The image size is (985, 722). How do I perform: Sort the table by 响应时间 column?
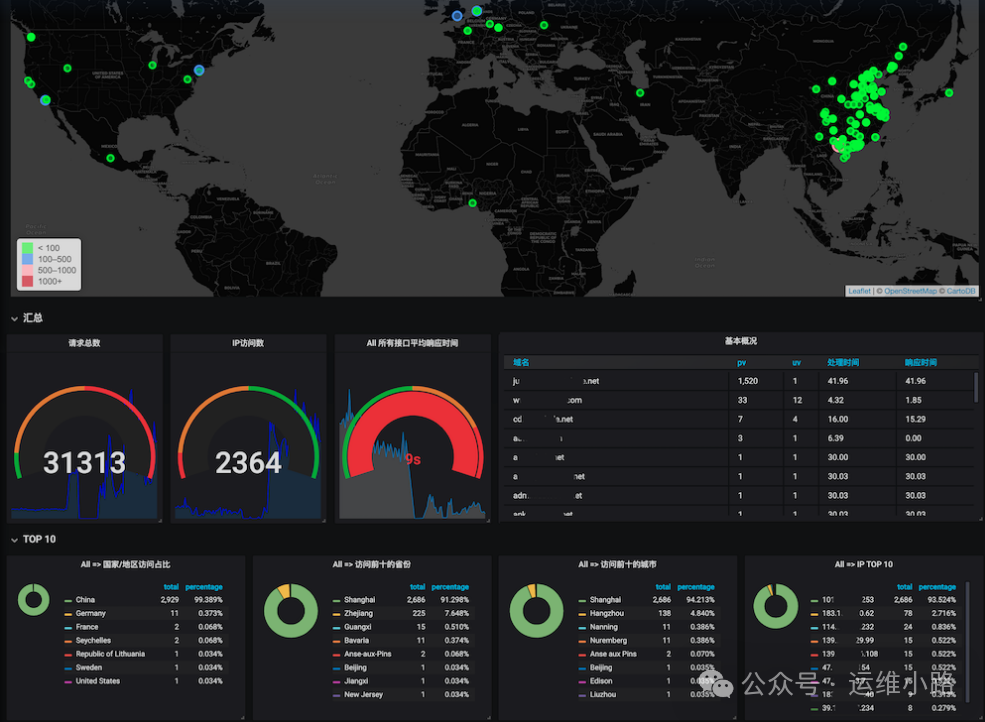(x=920, y=363)
